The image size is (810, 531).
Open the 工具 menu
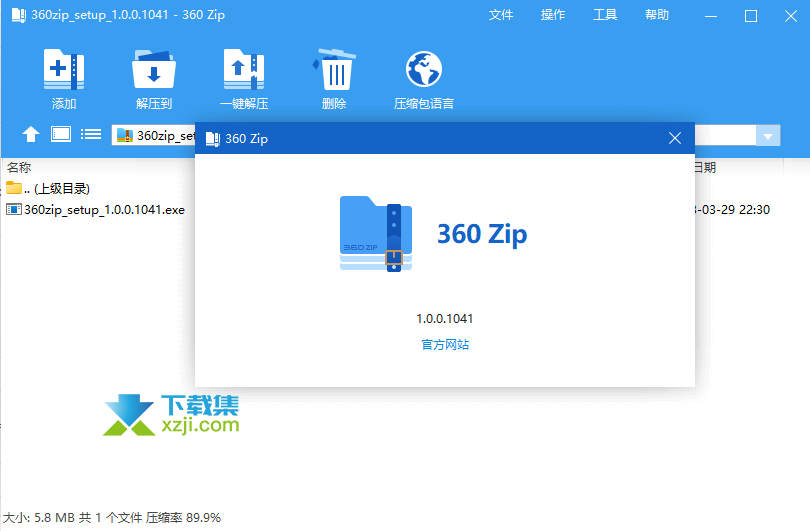pos(605,15)
